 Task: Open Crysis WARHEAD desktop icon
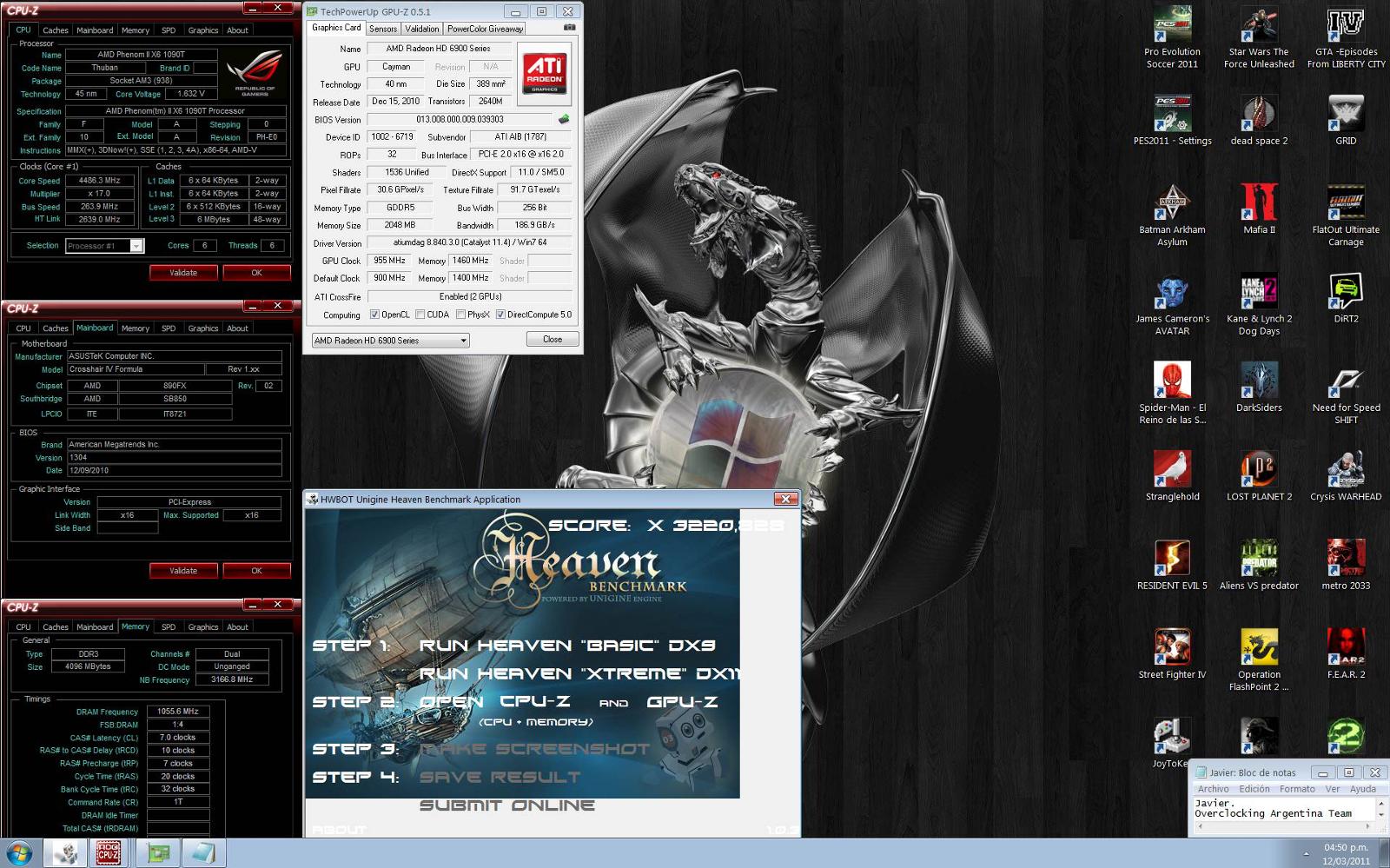1346,476
